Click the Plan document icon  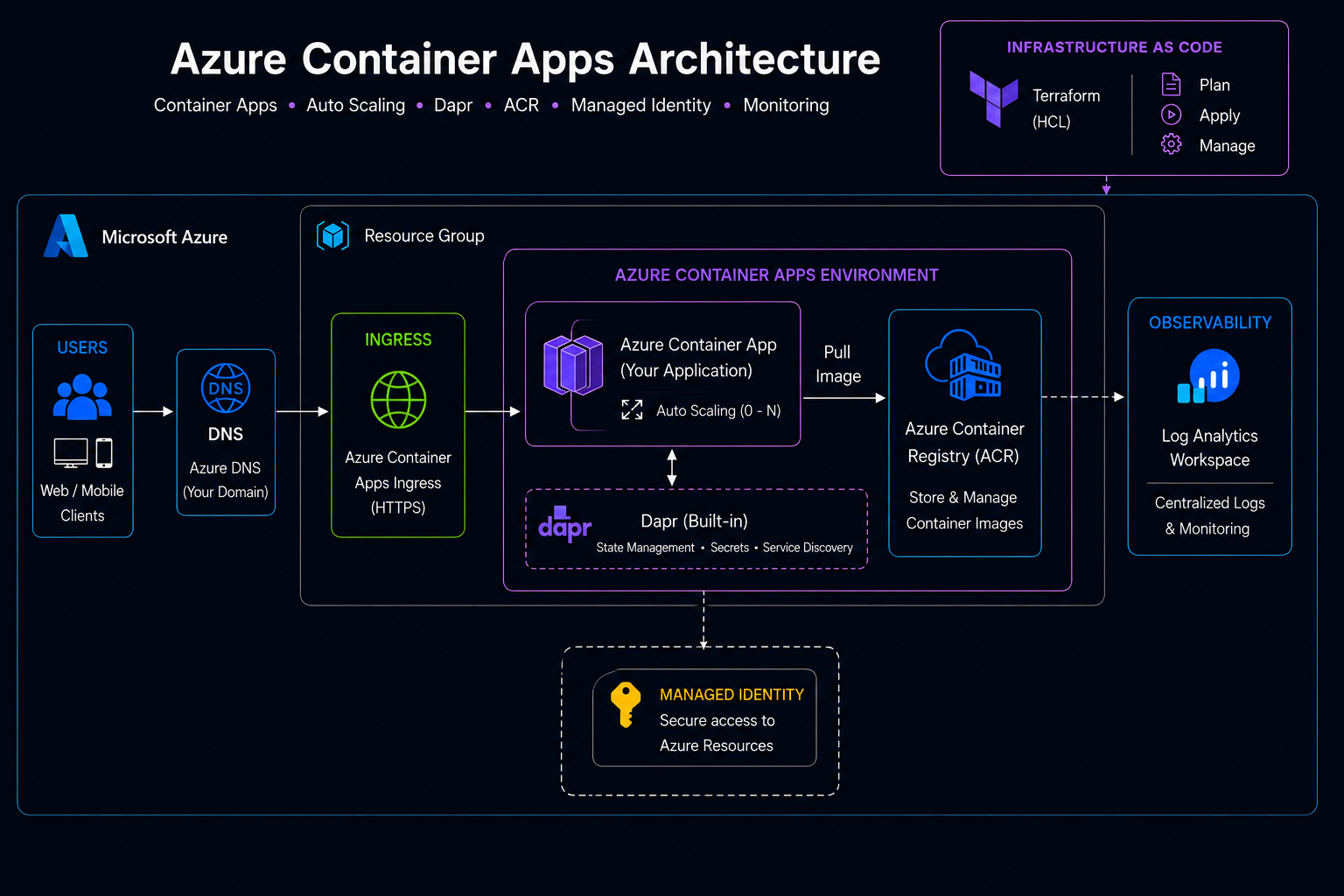(x=1171, y=84)
